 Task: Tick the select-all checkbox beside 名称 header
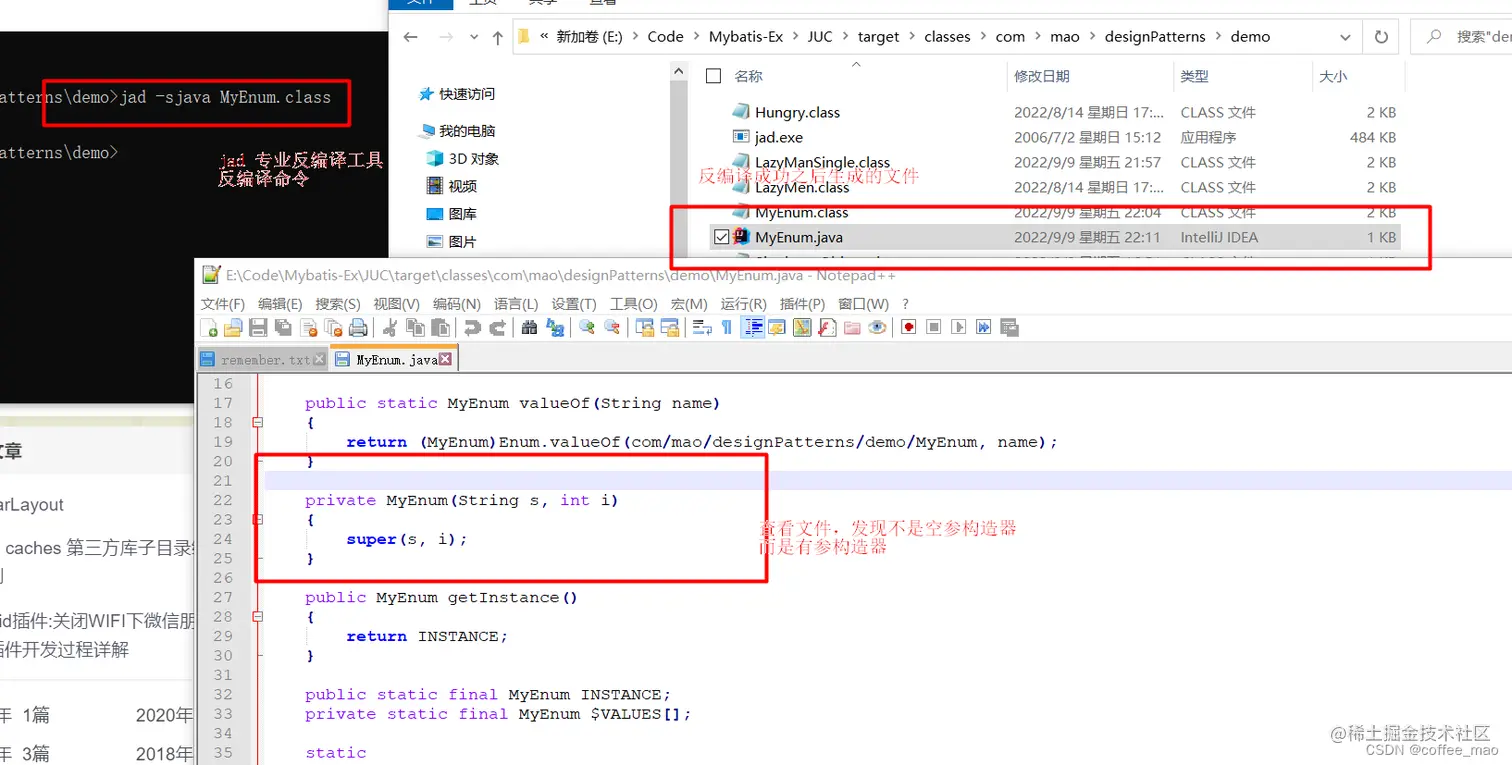(713, 76)
